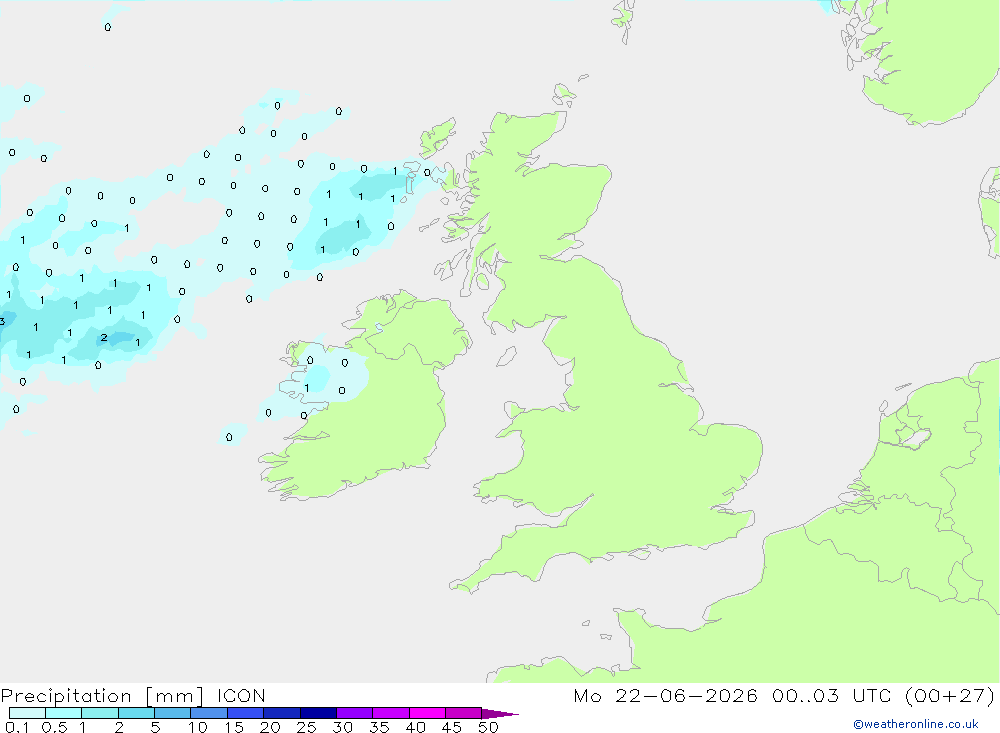Click the over-50 arrow tip of legend

coord(499,713)
